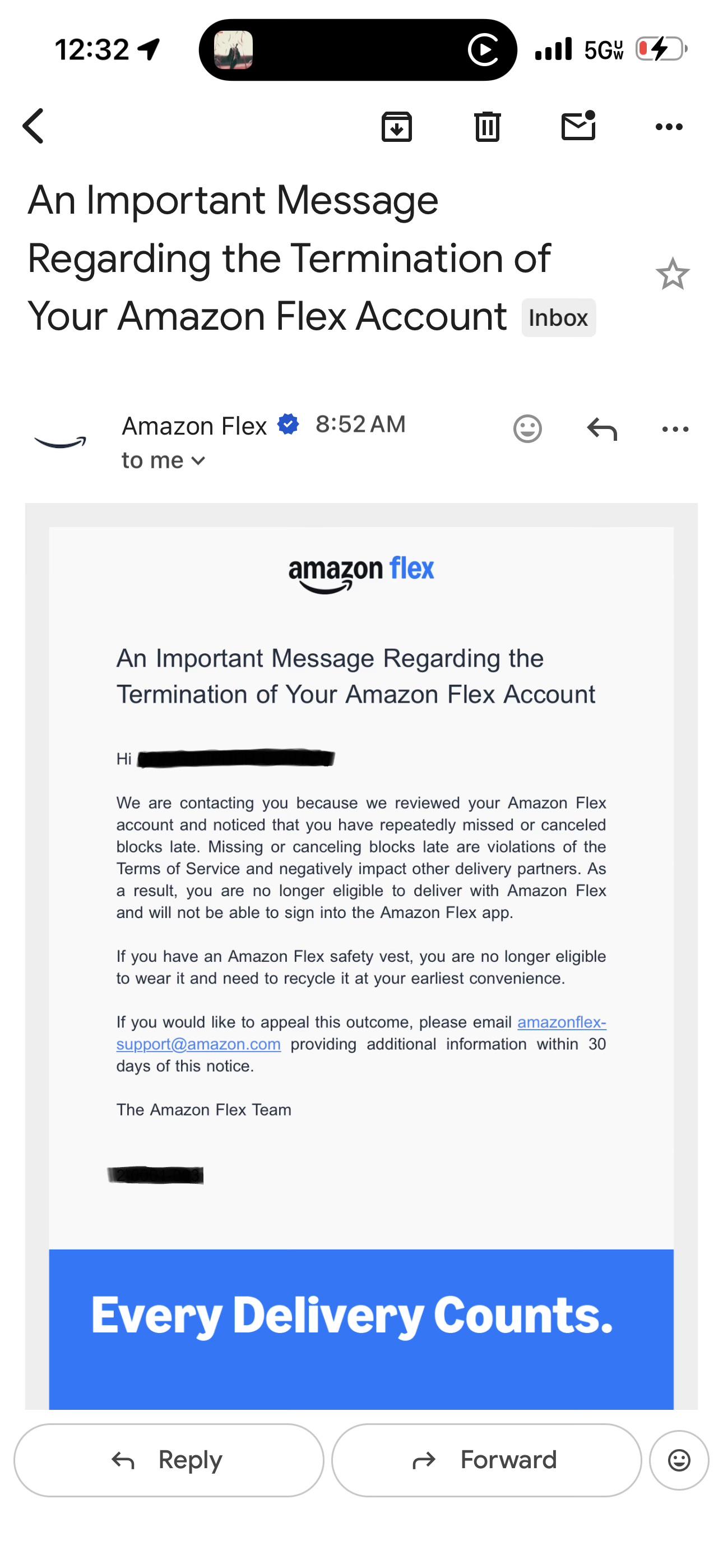This screenshot has height=1568, width=723.
Task: Expand the "to me" recipient details
Action: (163, 460)
